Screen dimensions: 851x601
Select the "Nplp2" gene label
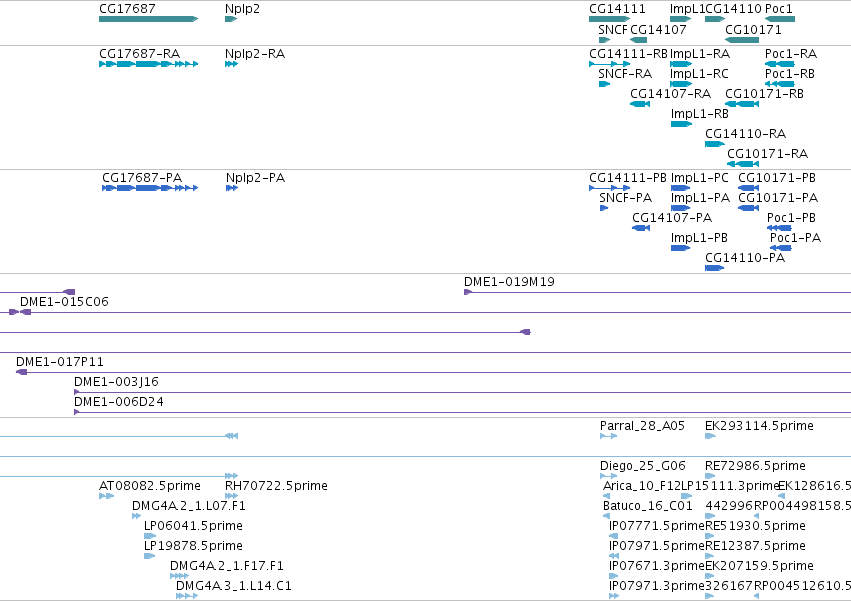[242, 9]
